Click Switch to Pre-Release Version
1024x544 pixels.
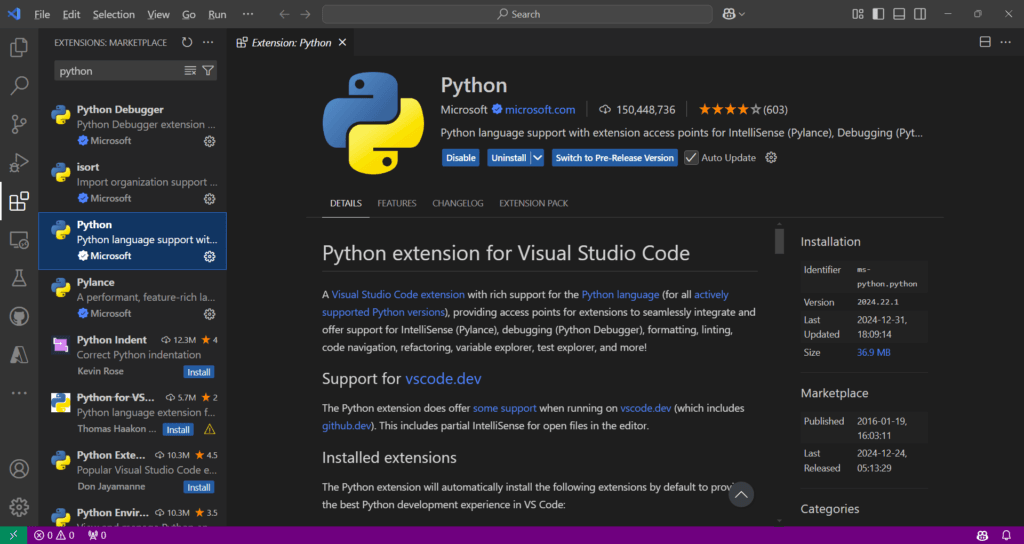(x=615, y=157)
